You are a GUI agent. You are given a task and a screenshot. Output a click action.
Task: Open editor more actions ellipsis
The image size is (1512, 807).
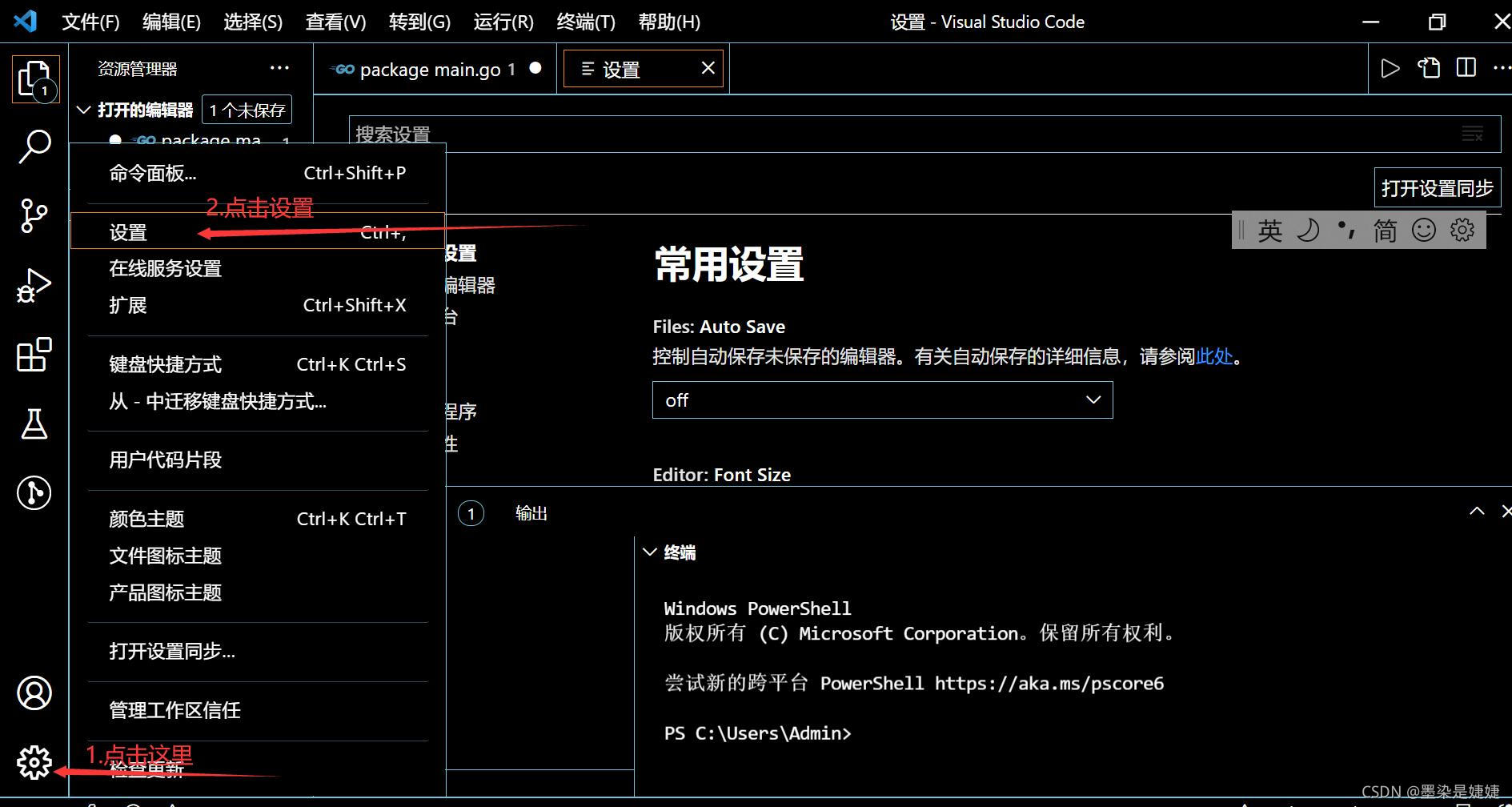click(1502, 68)
